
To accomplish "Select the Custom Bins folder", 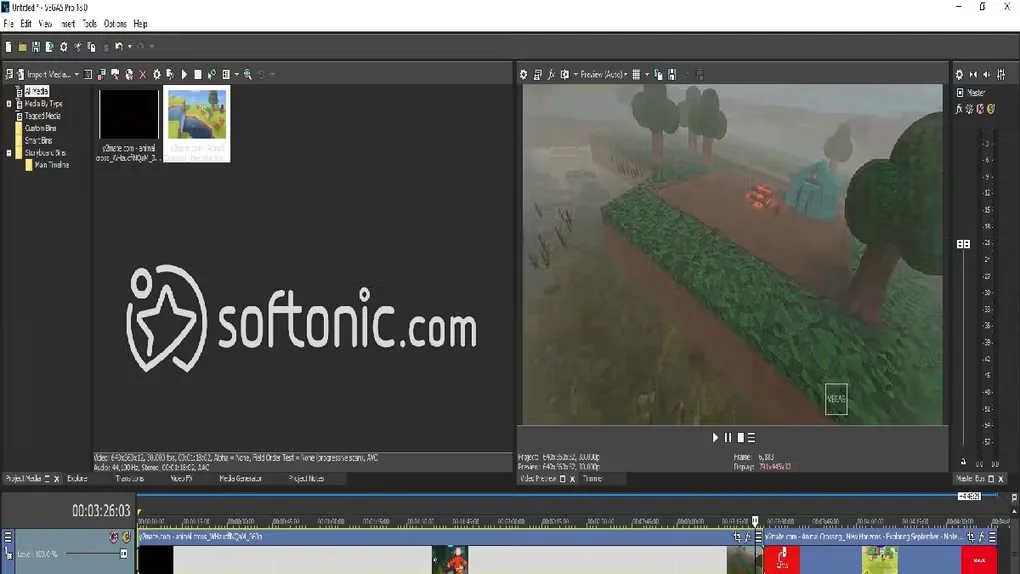I will [x=40, y=128].
